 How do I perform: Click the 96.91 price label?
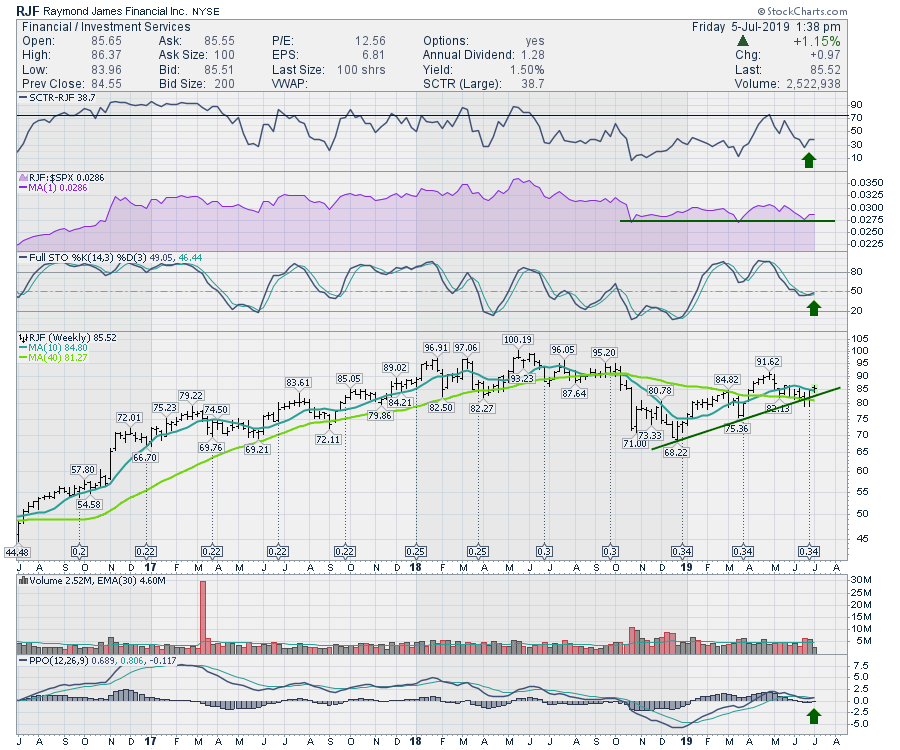[436, 348]
